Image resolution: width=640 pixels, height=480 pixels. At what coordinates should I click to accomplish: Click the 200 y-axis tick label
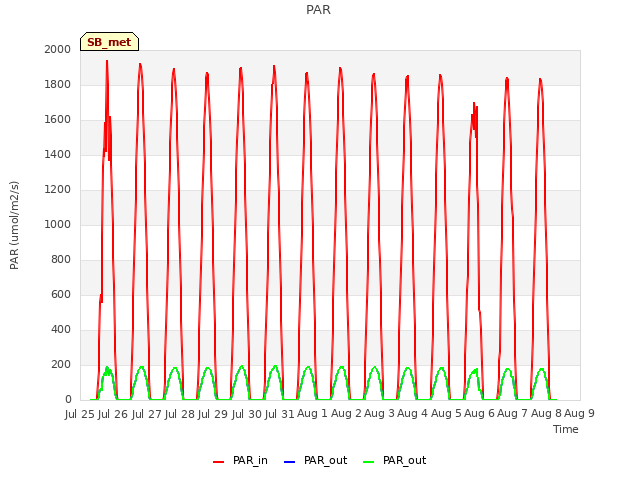pos(61,364)
